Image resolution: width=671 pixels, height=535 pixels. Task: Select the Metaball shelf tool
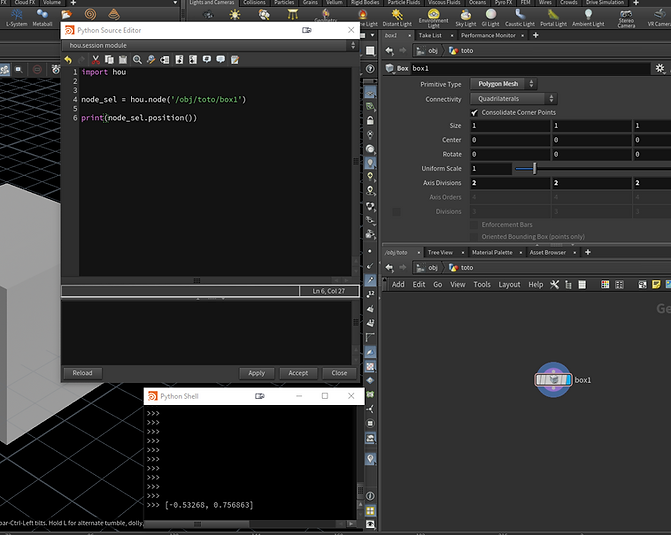pos(42,18)
